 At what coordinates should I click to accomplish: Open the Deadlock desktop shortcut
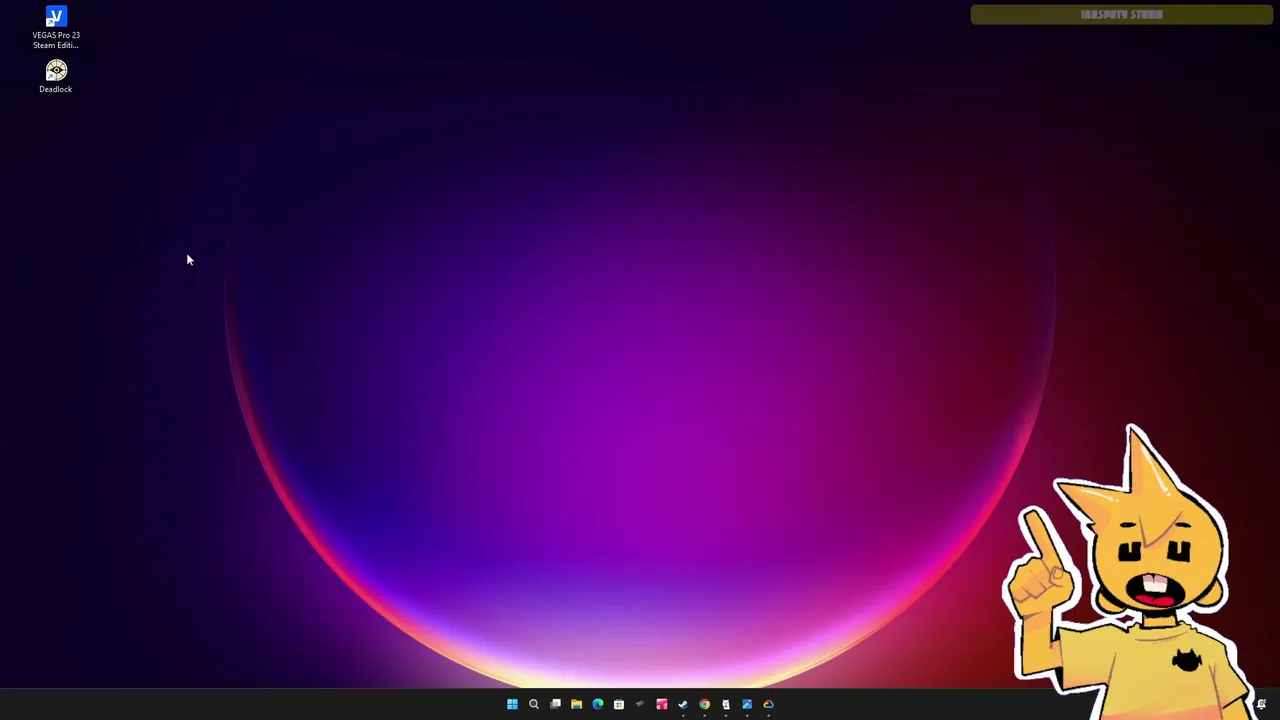tap(56, 77)
